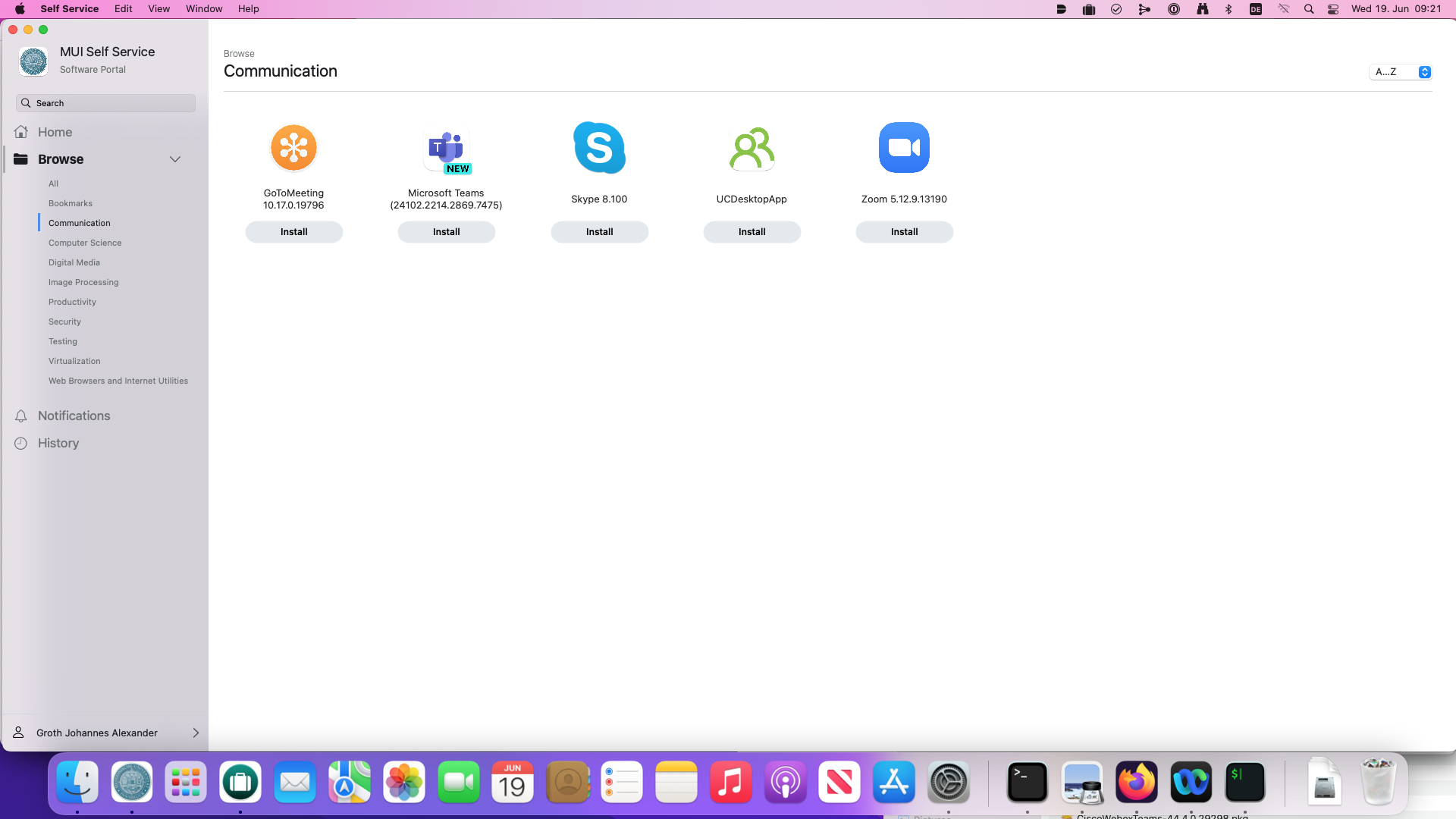This screenshot has height=819, width=1456.
Task: Select the All category
Action: [x=53, y=184]
